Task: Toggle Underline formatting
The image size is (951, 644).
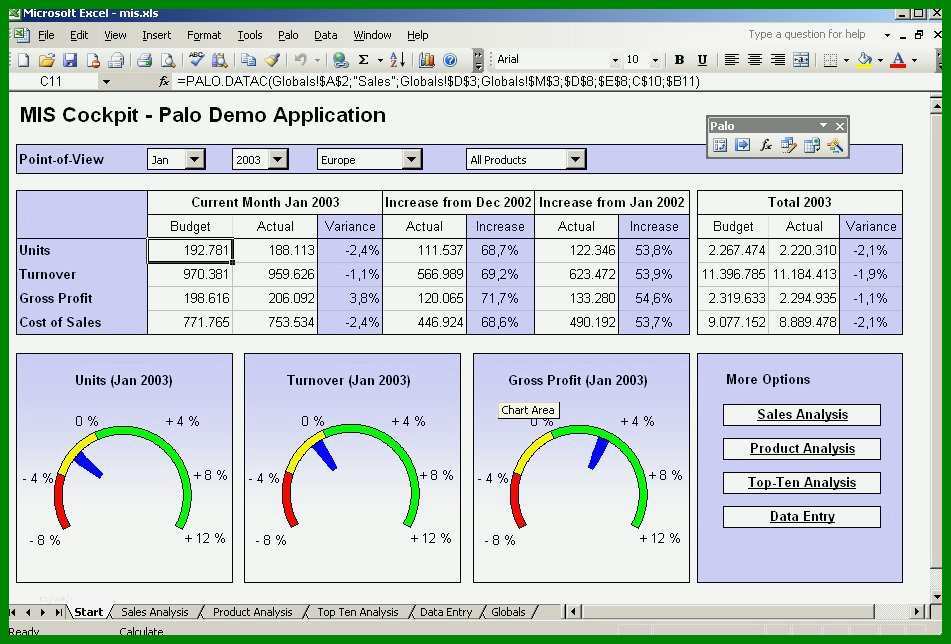Action: pyautogui.click(x=702, y=59)
